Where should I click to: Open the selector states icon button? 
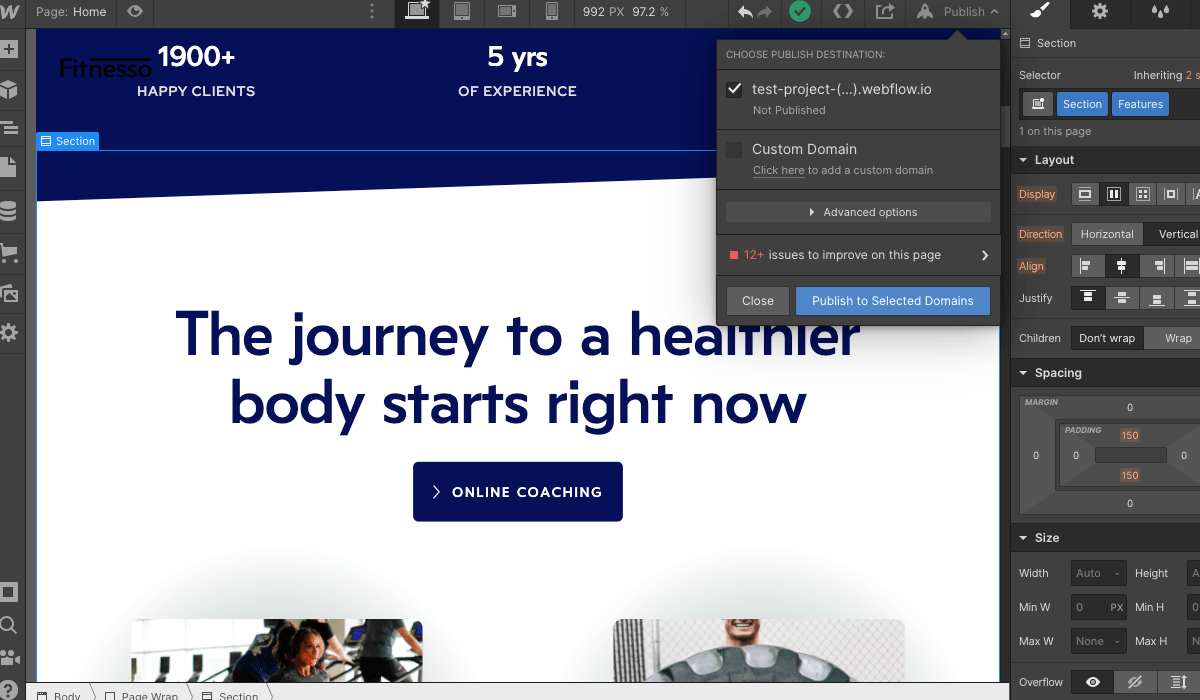(x=1037, y=104)
